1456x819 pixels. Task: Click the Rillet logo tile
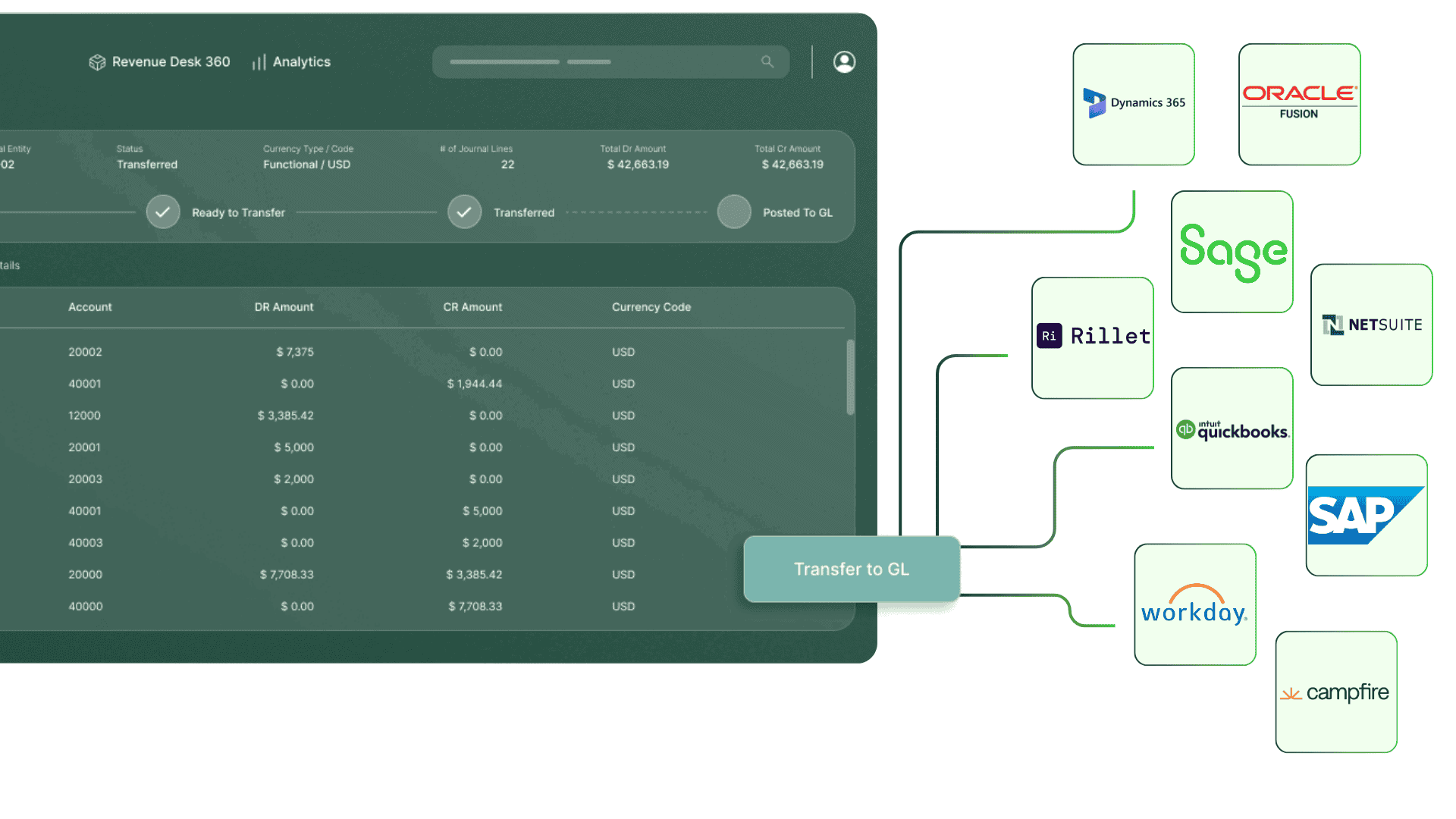pyautogui.click(x=1092, y=337)
